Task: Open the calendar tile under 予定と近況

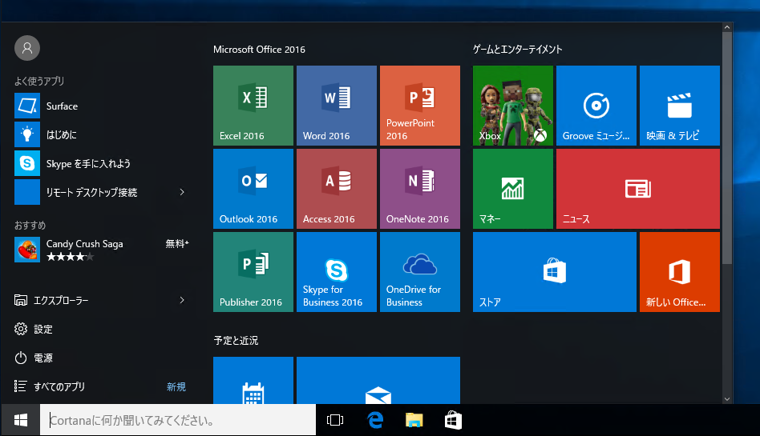Action: (253, 380)
